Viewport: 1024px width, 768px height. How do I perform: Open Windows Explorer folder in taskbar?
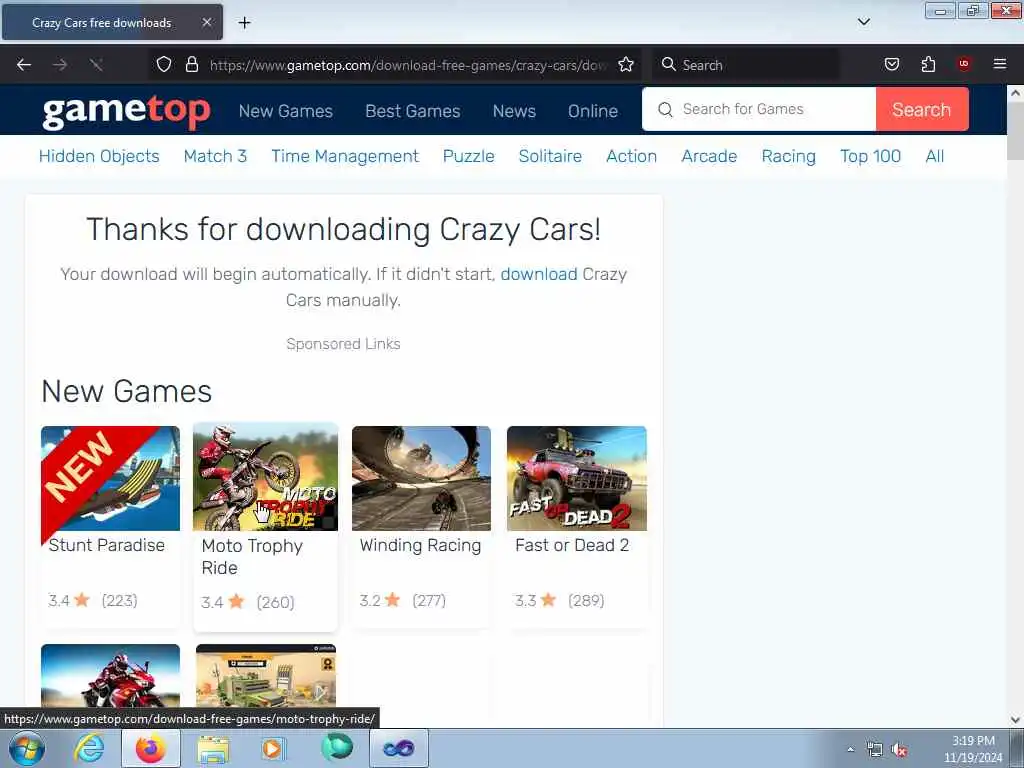click(213, 748)
